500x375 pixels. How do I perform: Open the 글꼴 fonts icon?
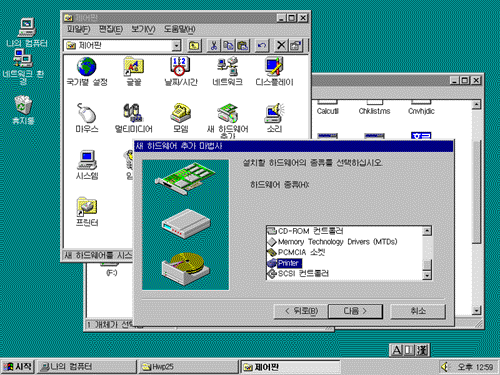click(134, 71)
